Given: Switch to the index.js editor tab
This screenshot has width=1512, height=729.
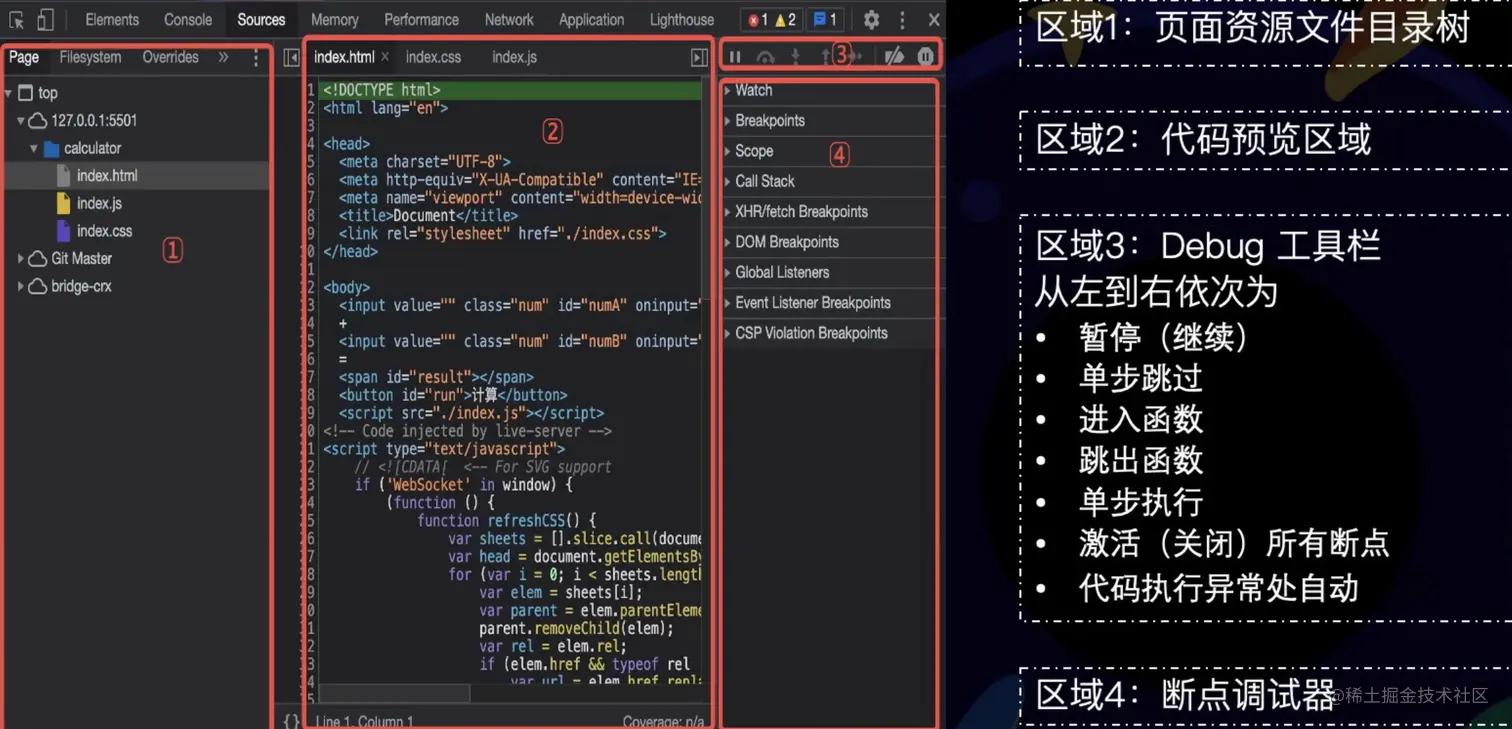Looking at the screenshot, I should 514,57.
